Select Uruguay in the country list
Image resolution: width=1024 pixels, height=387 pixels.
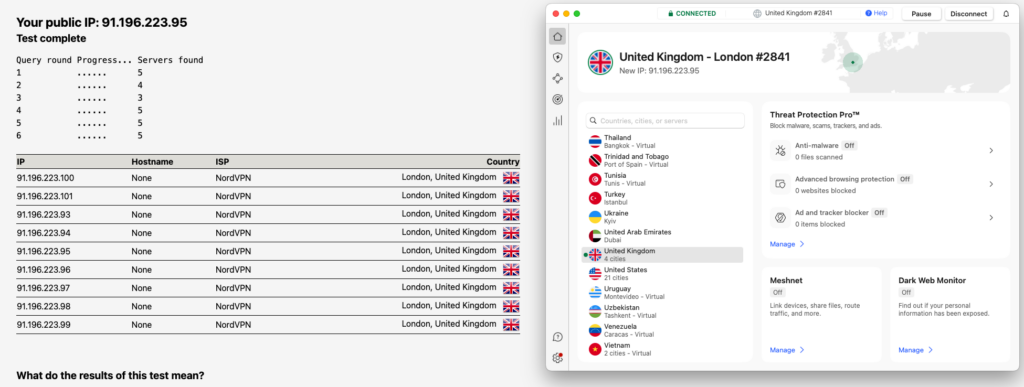(x=662, y=292)
